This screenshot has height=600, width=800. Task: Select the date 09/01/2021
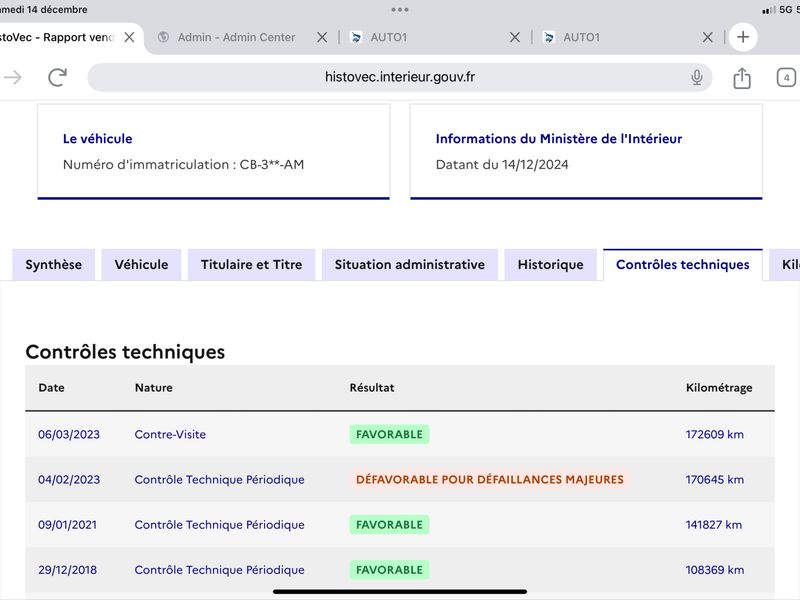click(x=67, y=525)
